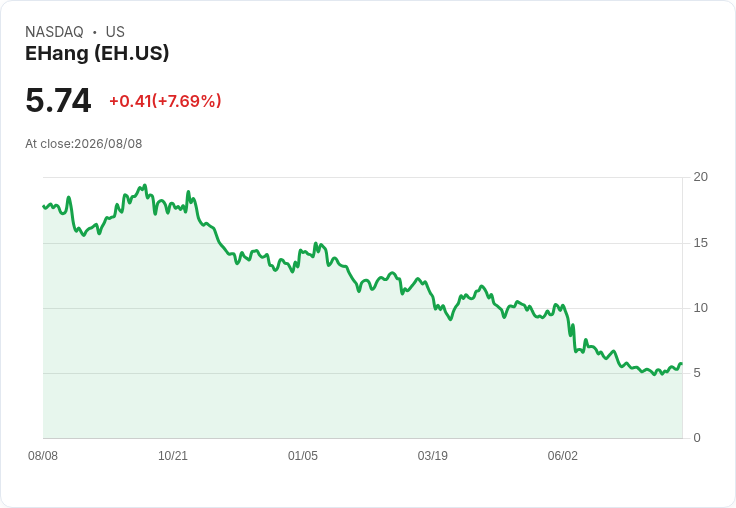Click the 5.74 current price
Screen dimensions: 736x508
(x=58, y=100)
